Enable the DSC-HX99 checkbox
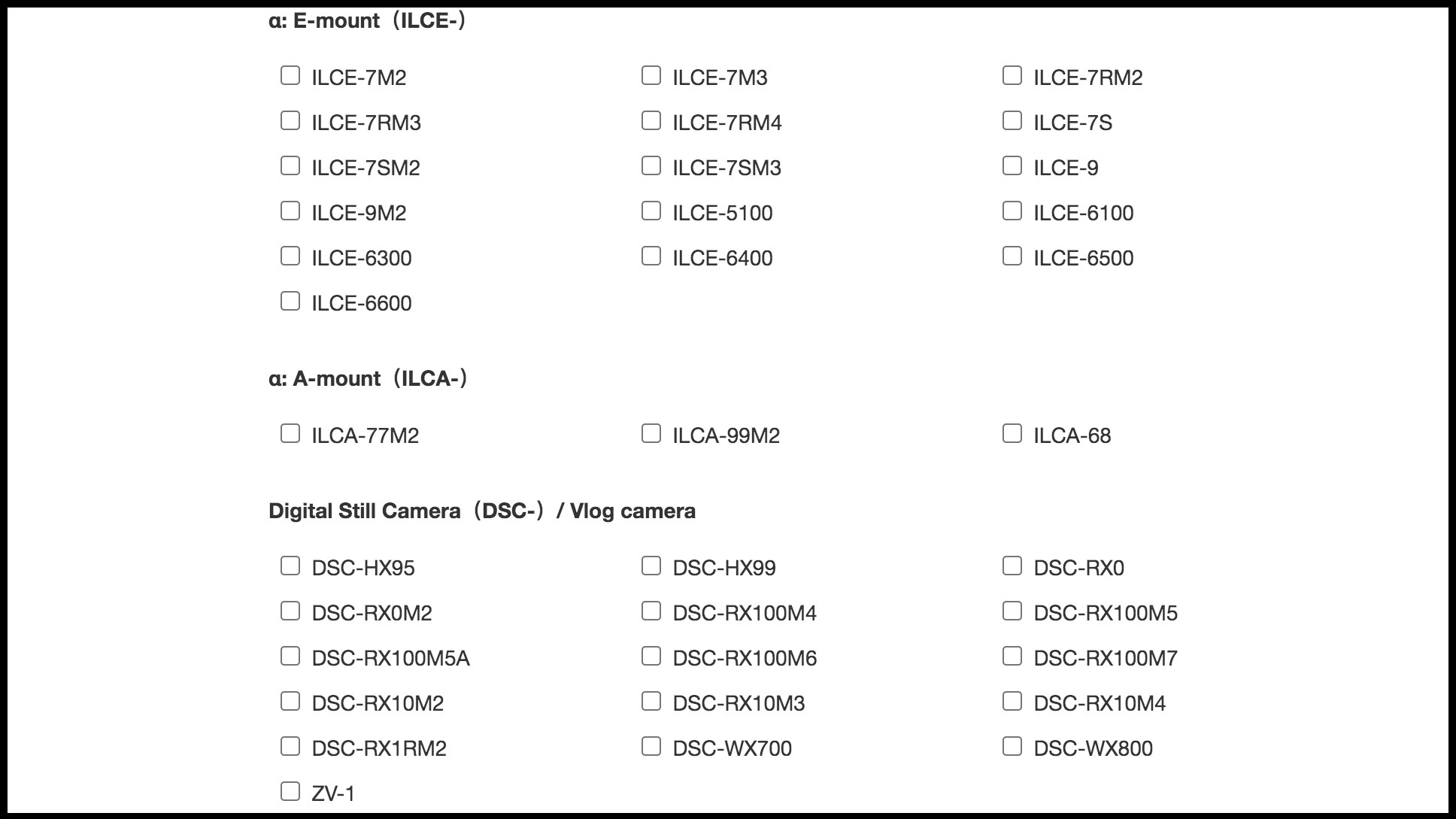The height and width of the screenshot is (819, 1456). (651, 566)
